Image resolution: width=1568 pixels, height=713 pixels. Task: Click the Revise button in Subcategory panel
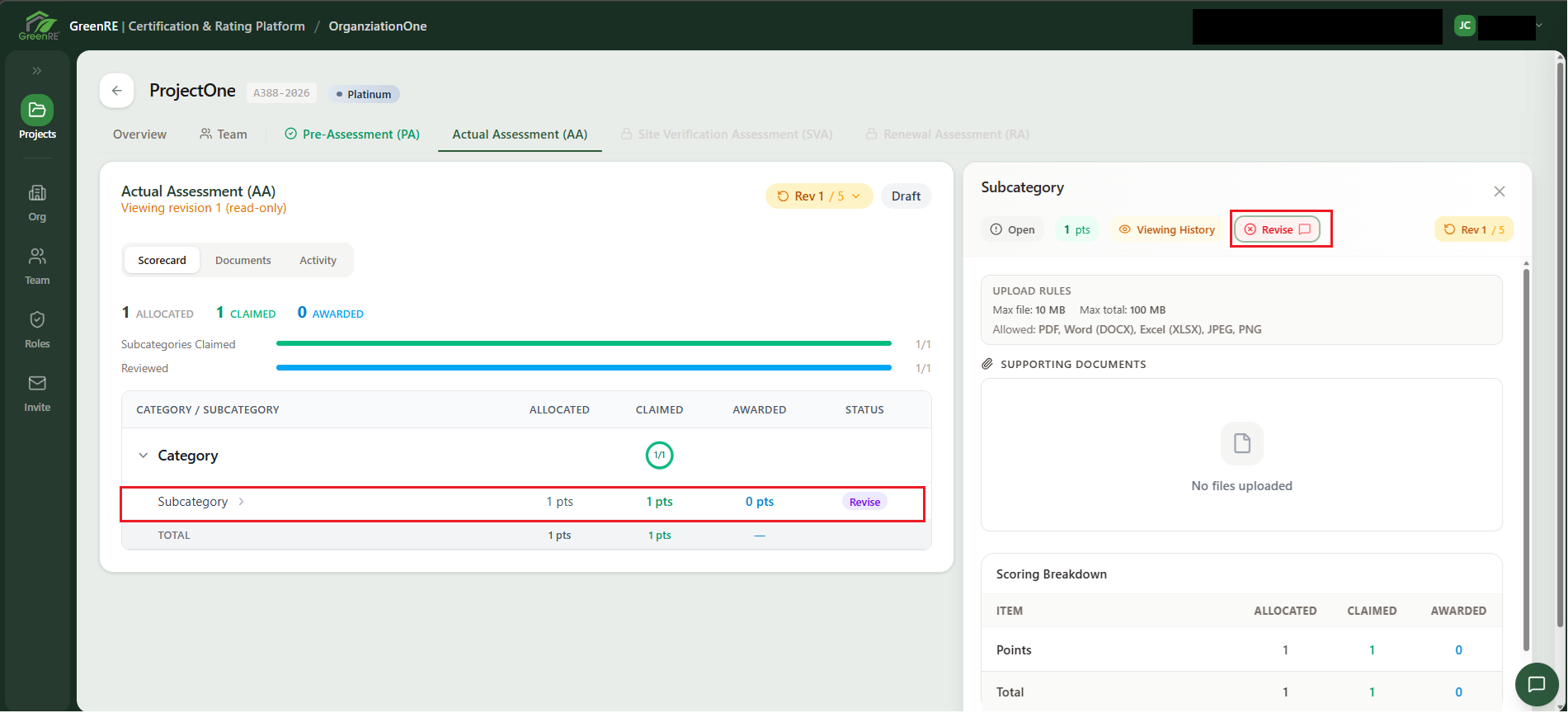pyautogui.click(x=1278, y=229)
